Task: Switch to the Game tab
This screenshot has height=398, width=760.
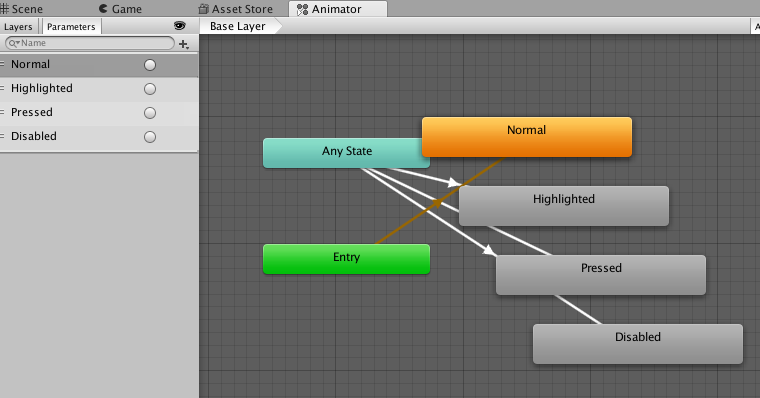Action: click(120, 9)
